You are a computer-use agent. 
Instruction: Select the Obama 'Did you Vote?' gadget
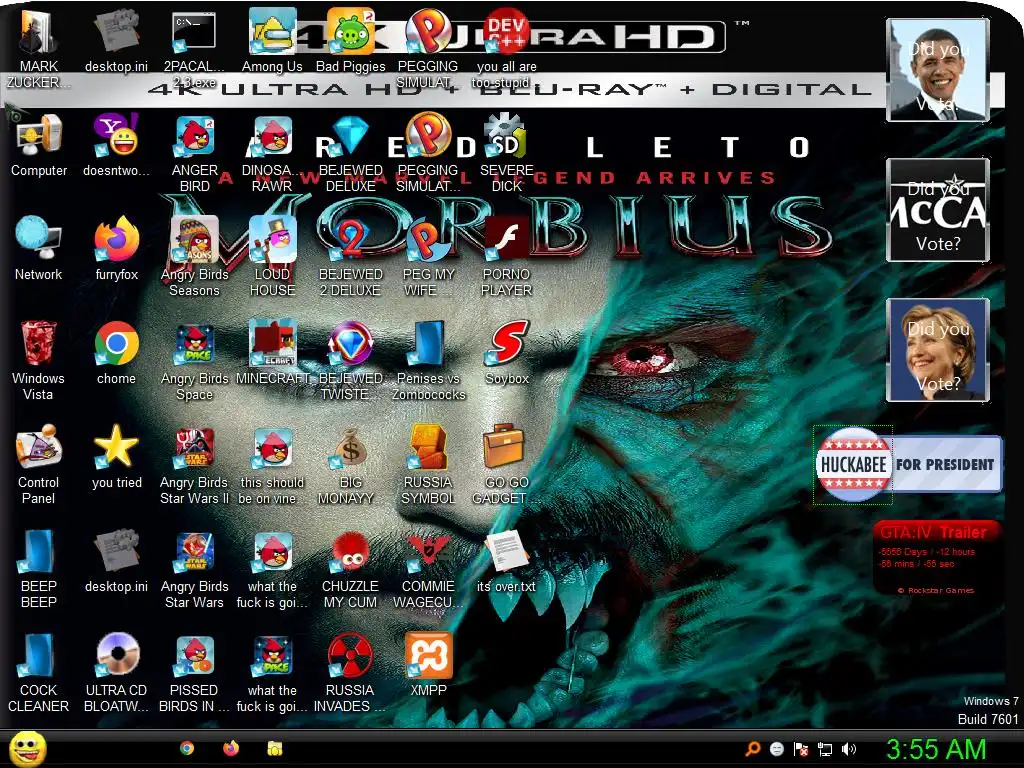pos(938,70)
